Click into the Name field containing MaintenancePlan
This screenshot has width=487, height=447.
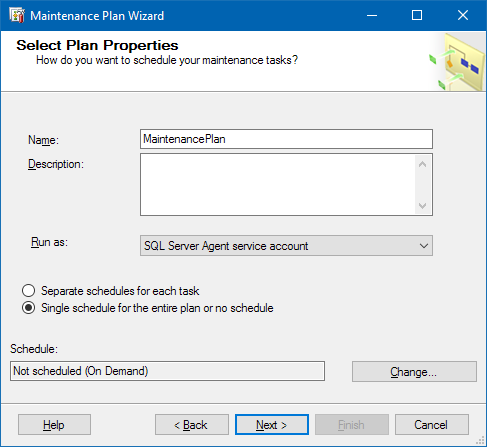tap(286, 139)
